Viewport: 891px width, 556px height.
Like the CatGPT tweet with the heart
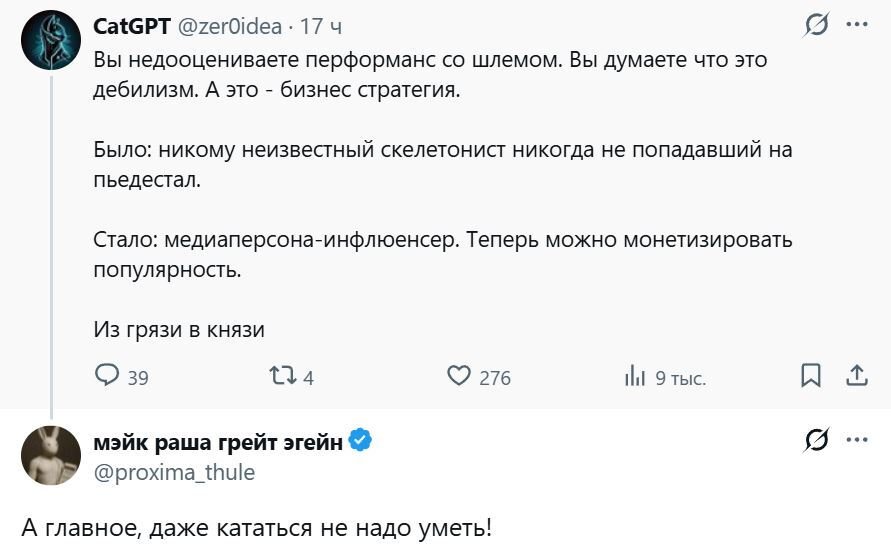[x=458, y=376]
